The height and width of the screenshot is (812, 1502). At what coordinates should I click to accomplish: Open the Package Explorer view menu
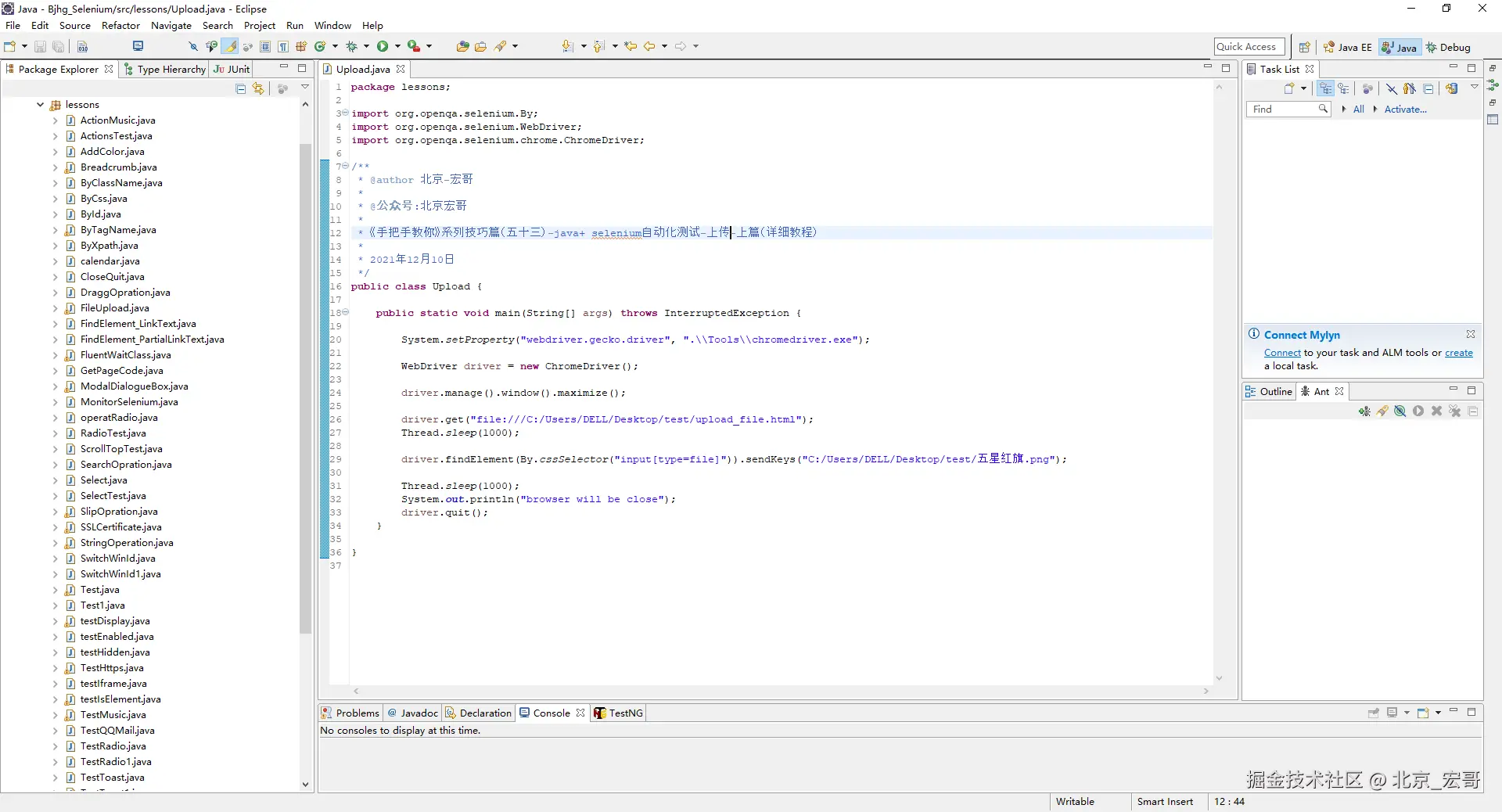tap(305, 88)
